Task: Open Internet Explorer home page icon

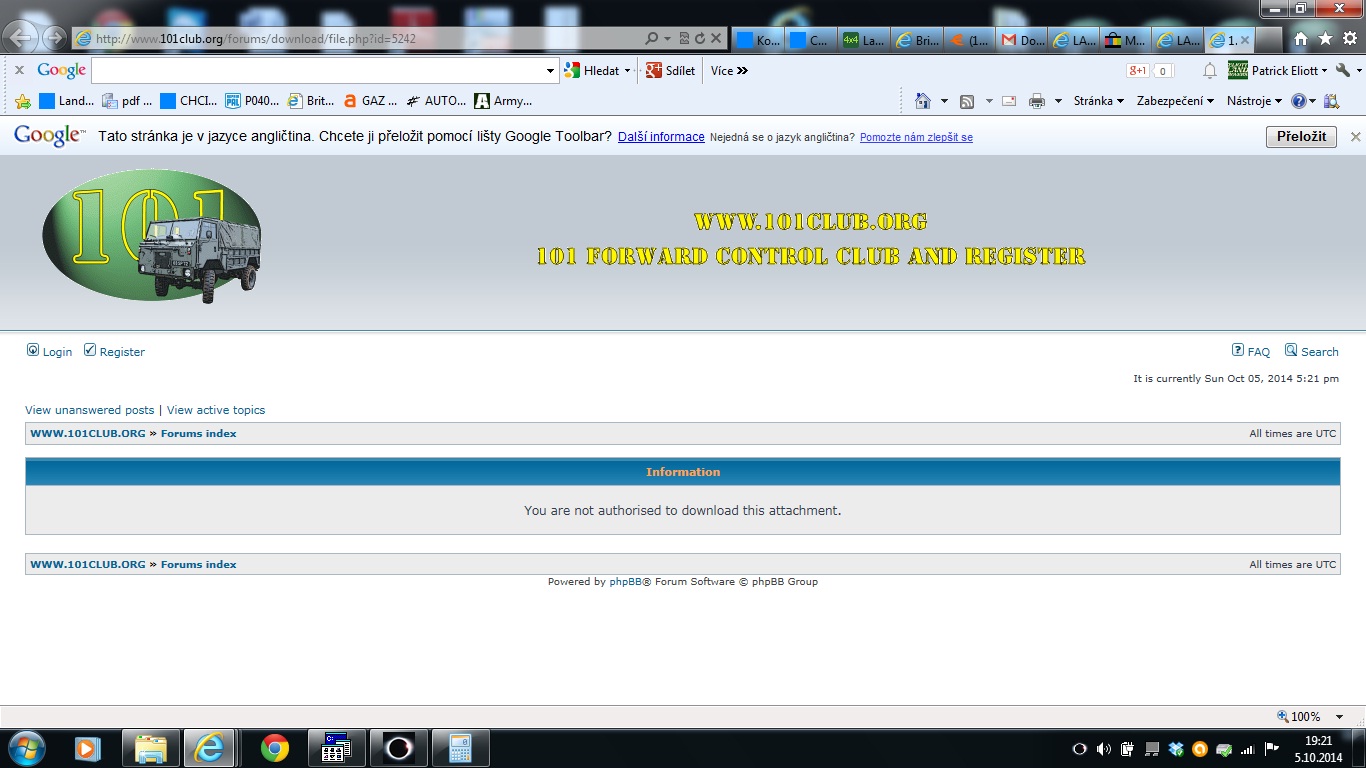Action: pos(1300,39)
